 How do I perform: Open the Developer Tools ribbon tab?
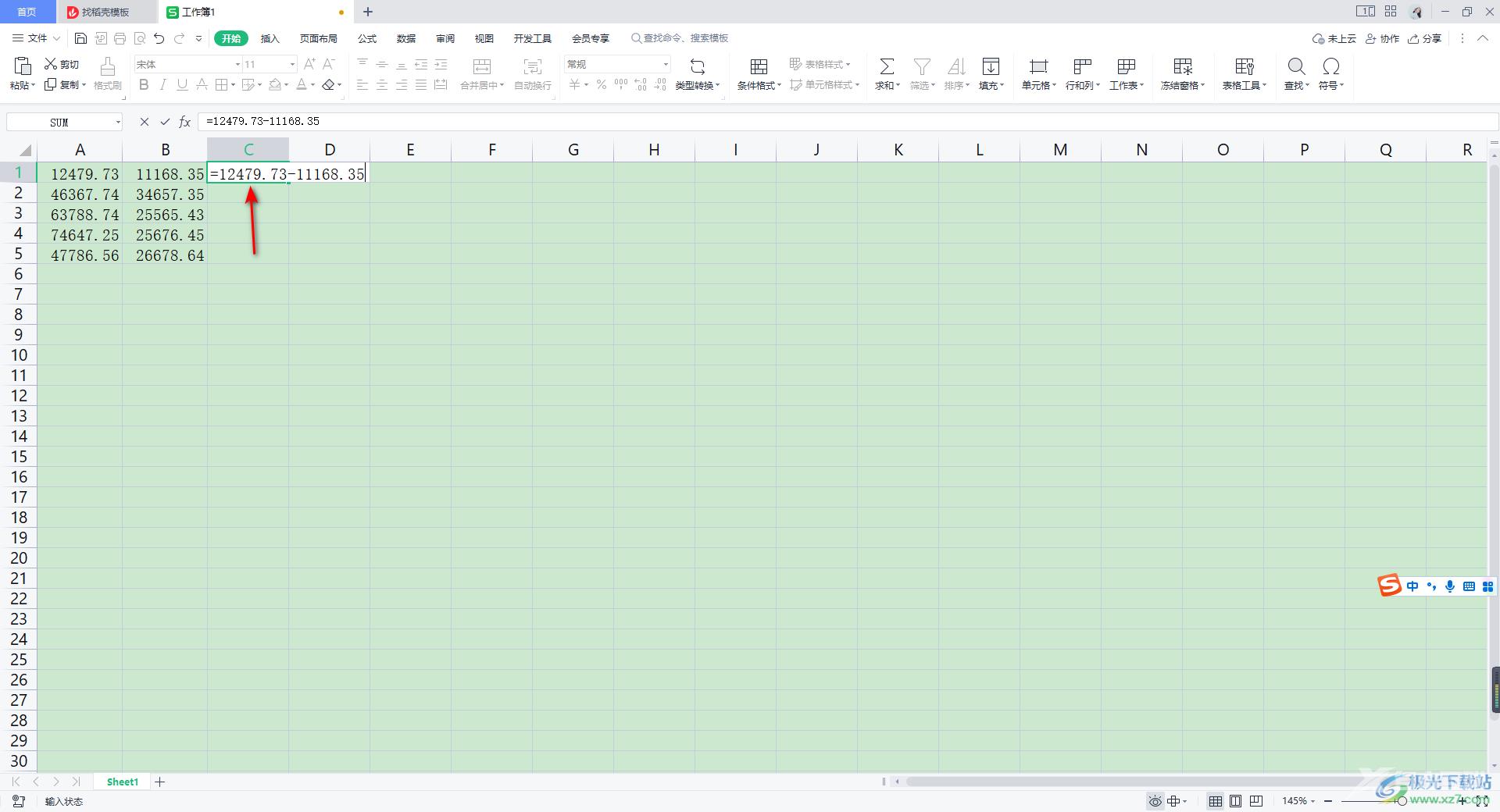533,38
